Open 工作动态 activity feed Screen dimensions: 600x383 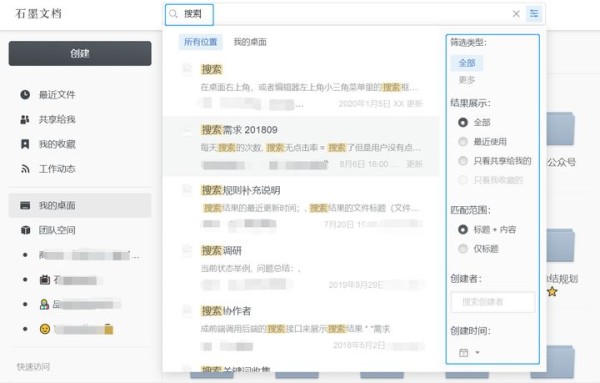coord(57,169)
